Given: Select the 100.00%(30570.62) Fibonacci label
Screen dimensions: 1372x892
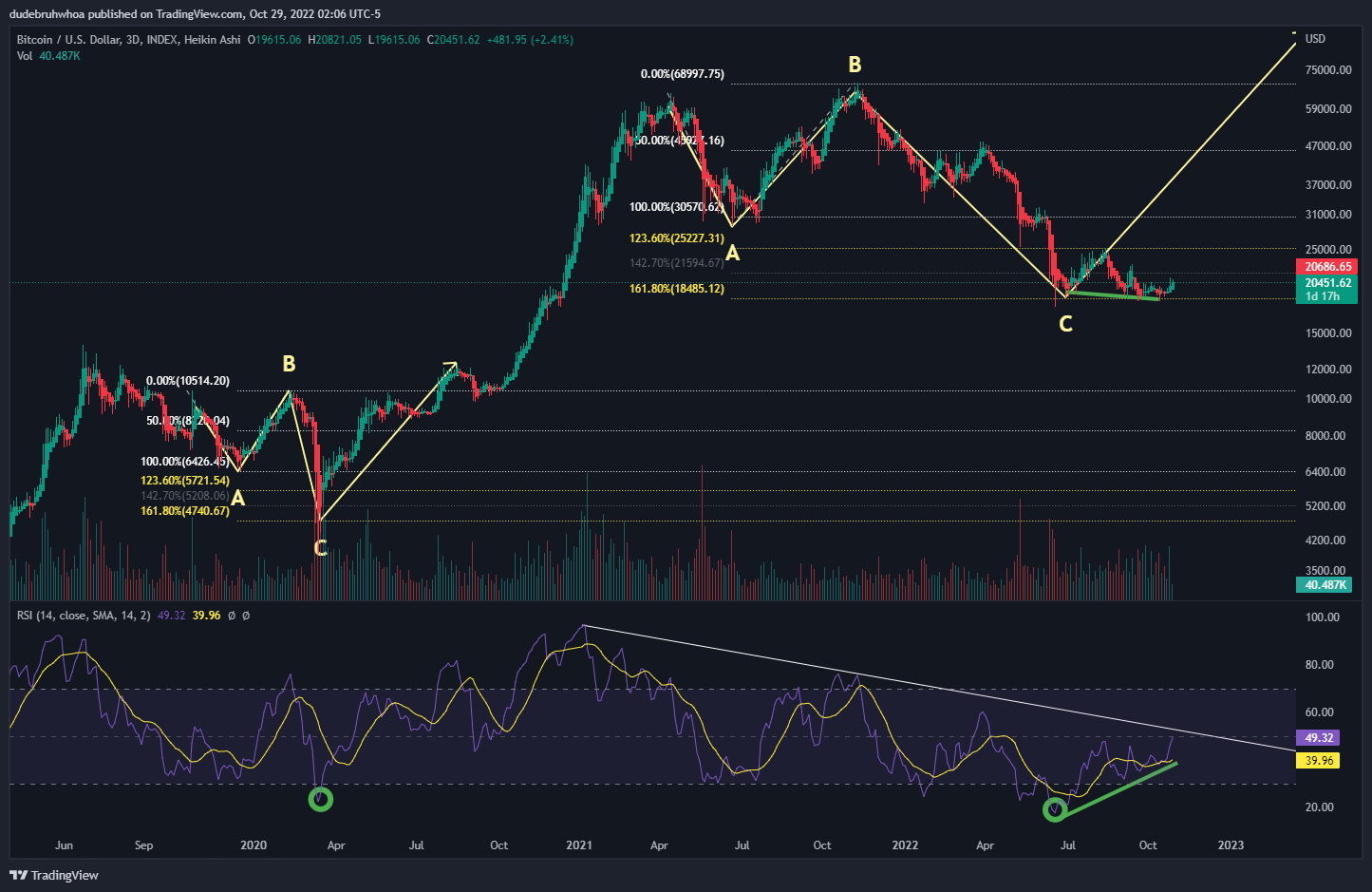Looking at the screenshot, I should [x=677, y=207].
